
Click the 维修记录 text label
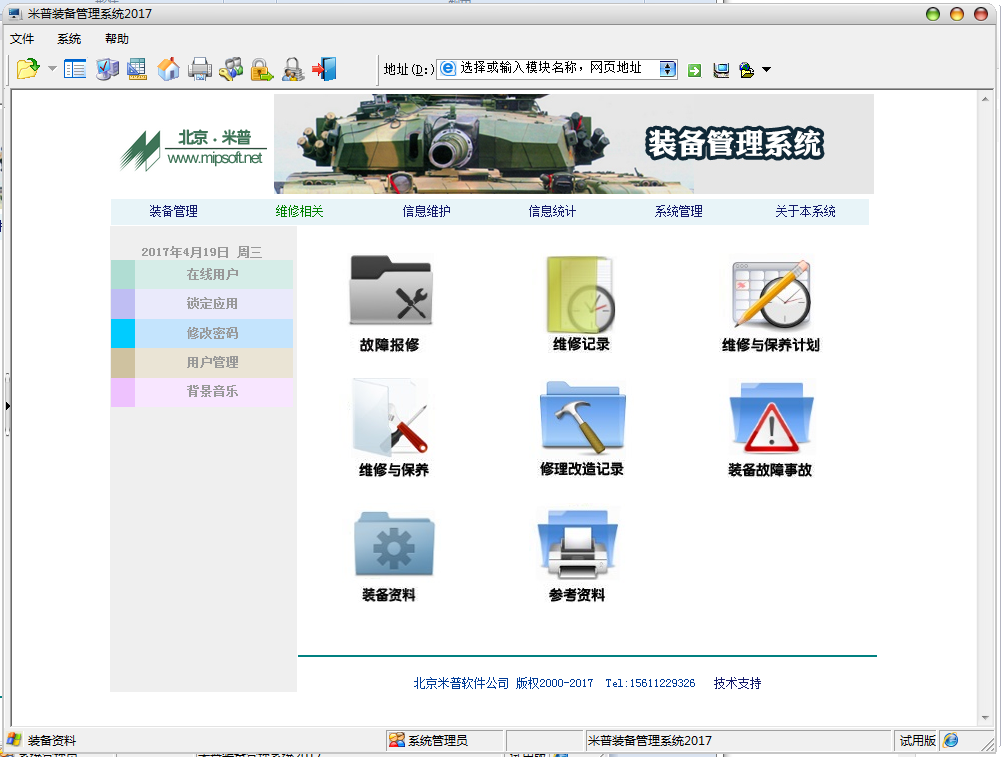(x=581, y=345)
